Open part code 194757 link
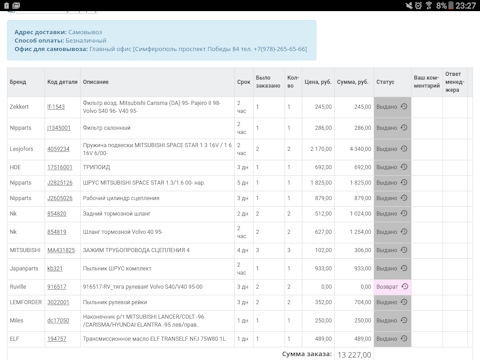This screenshot has width=480, height=360. (57, 339)
